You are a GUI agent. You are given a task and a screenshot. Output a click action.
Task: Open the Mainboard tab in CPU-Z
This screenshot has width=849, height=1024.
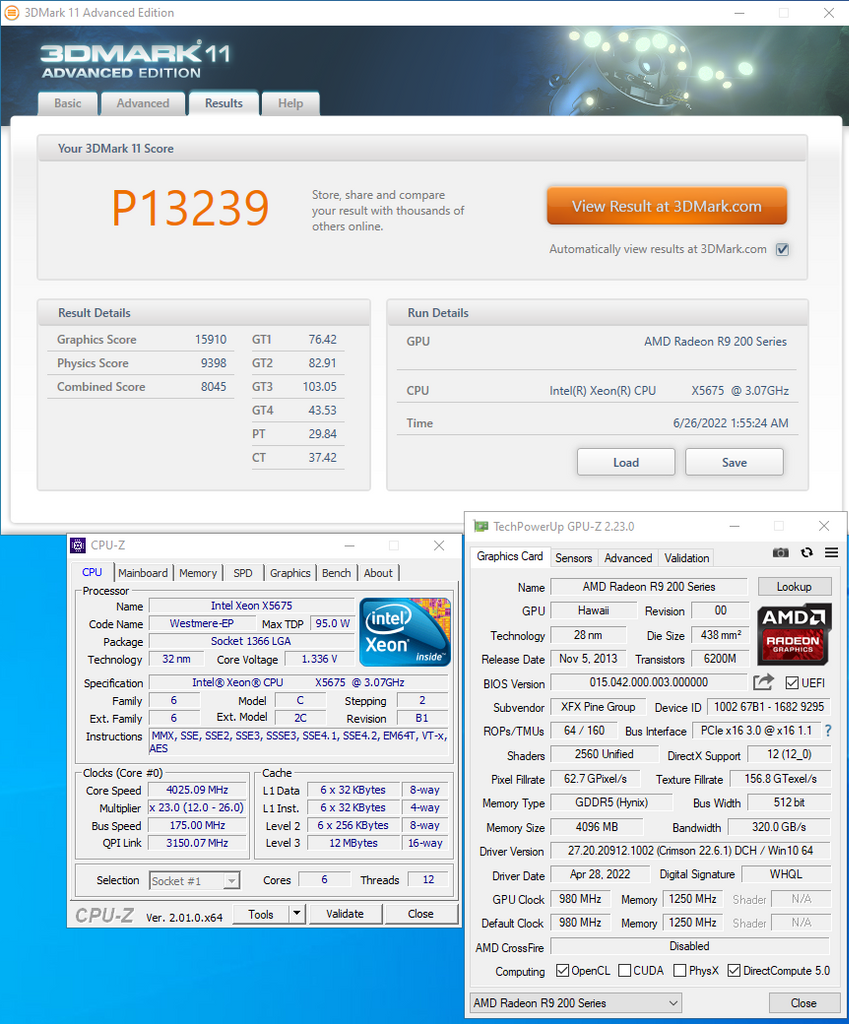[143, 573]
